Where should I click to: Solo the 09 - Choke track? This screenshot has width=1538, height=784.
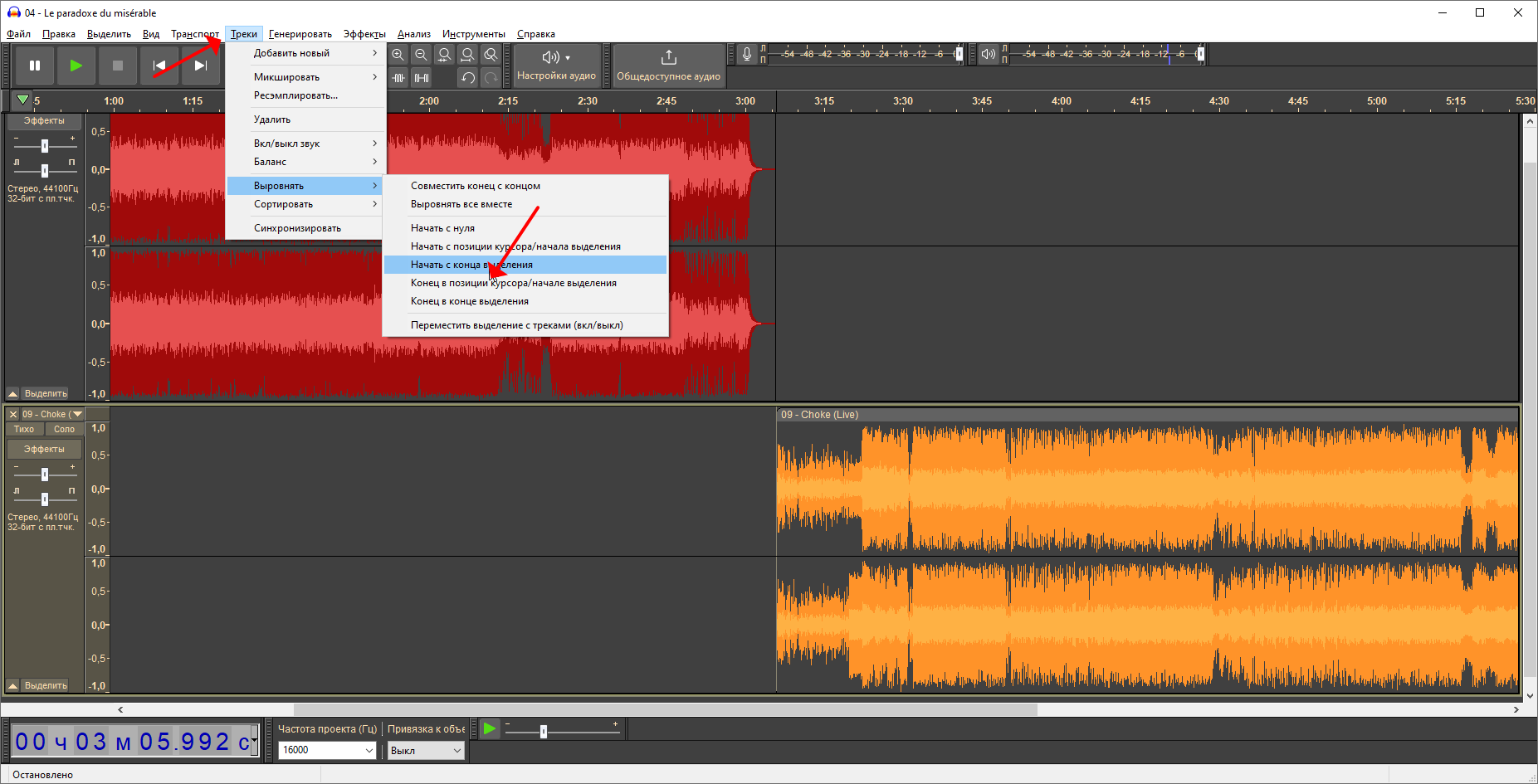tap(64, 429)
